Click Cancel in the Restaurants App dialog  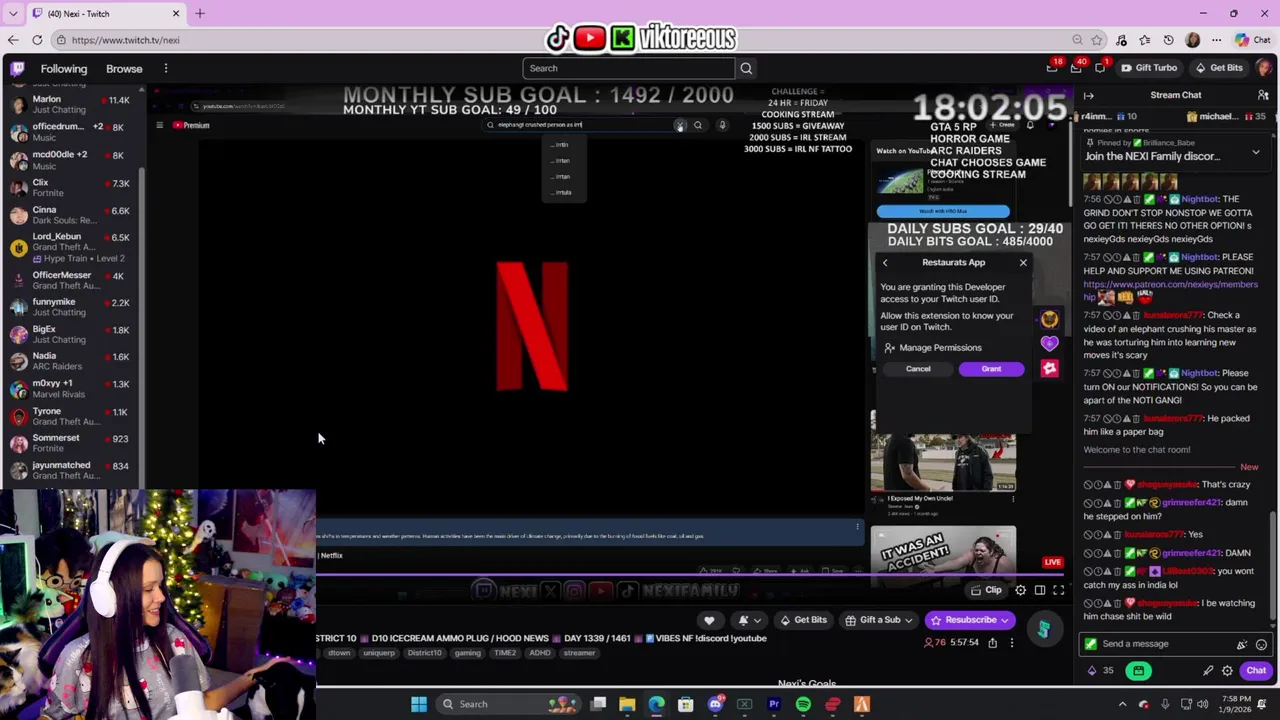pos(918,369)
